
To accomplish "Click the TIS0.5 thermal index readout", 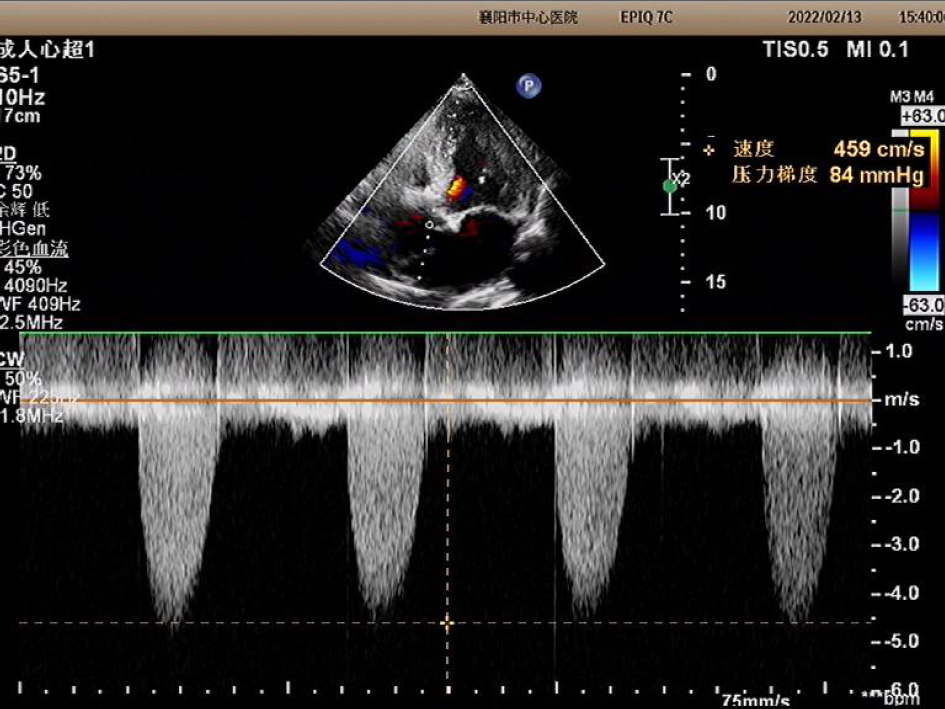I will pos(795,50).
